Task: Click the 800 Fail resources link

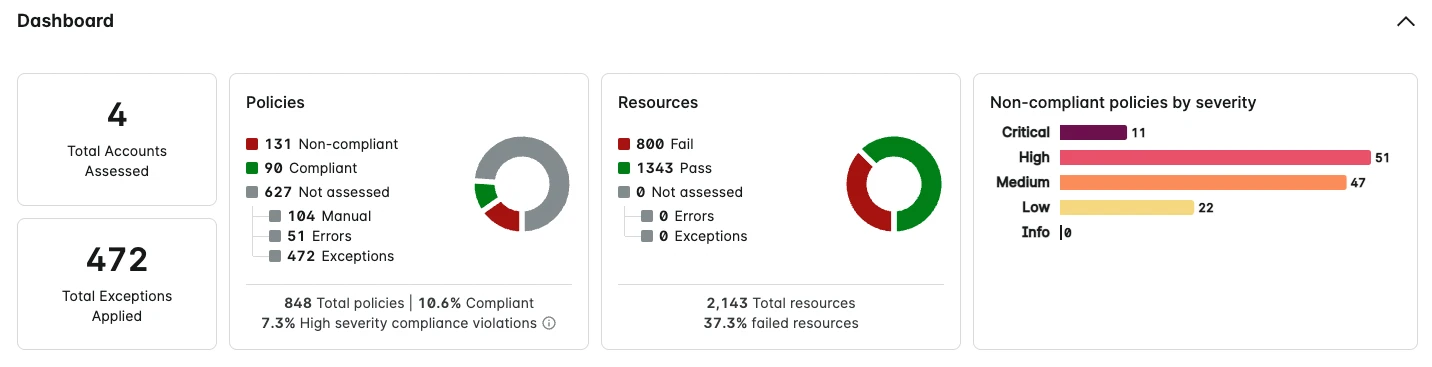Action: coord(664,144)
